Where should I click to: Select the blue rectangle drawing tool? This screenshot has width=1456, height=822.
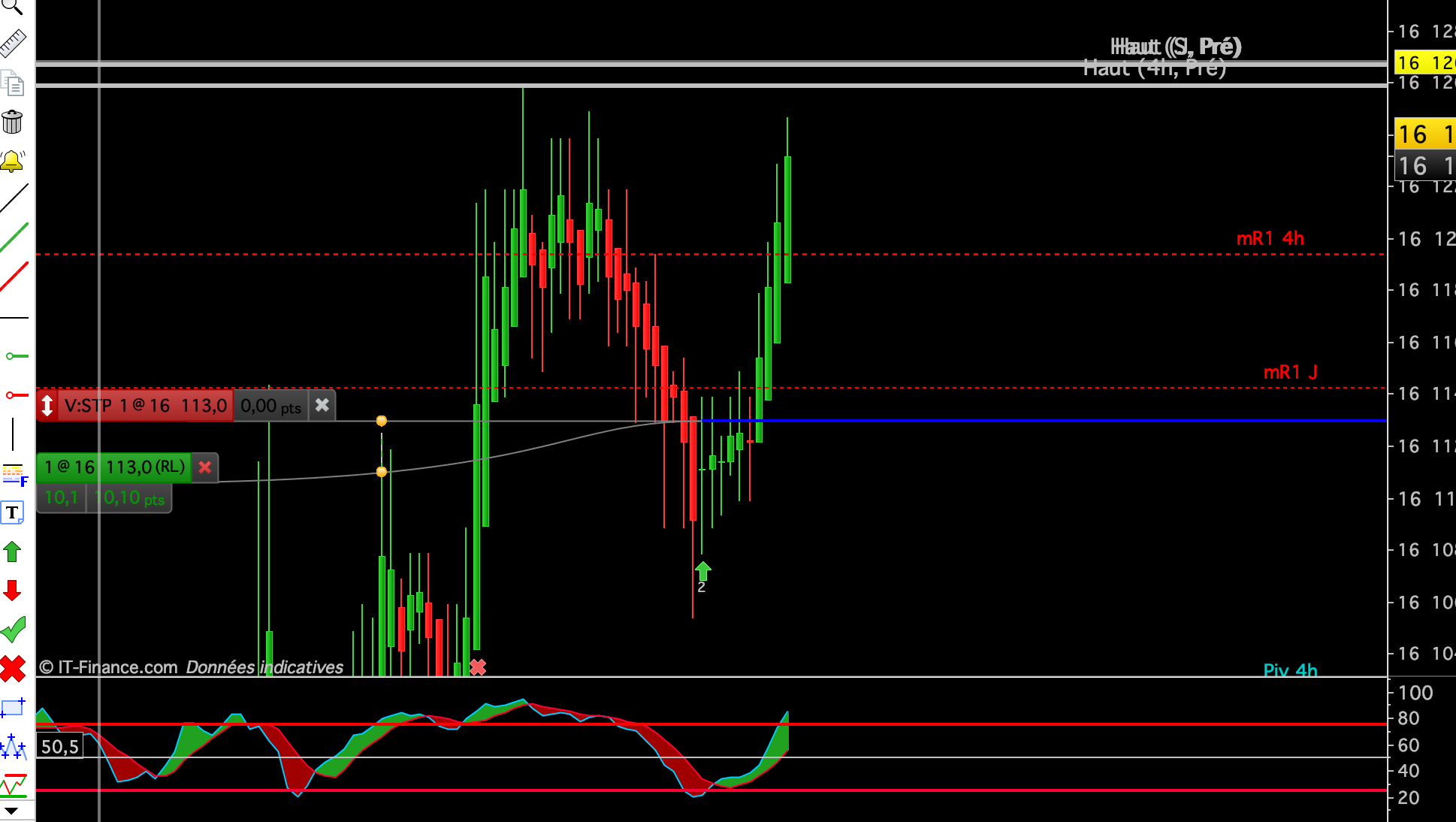coord(13,708)
